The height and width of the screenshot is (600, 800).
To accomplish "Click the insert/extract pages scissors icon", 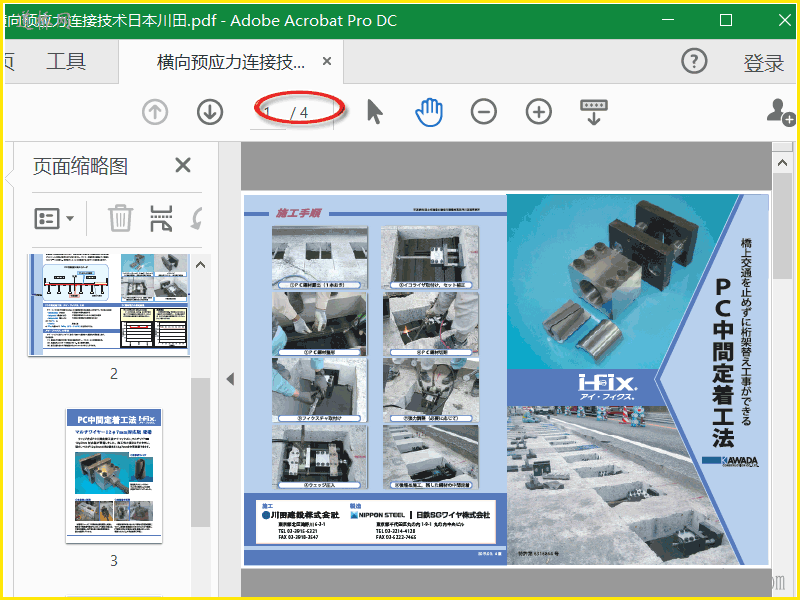I will (x=161, y=218).
